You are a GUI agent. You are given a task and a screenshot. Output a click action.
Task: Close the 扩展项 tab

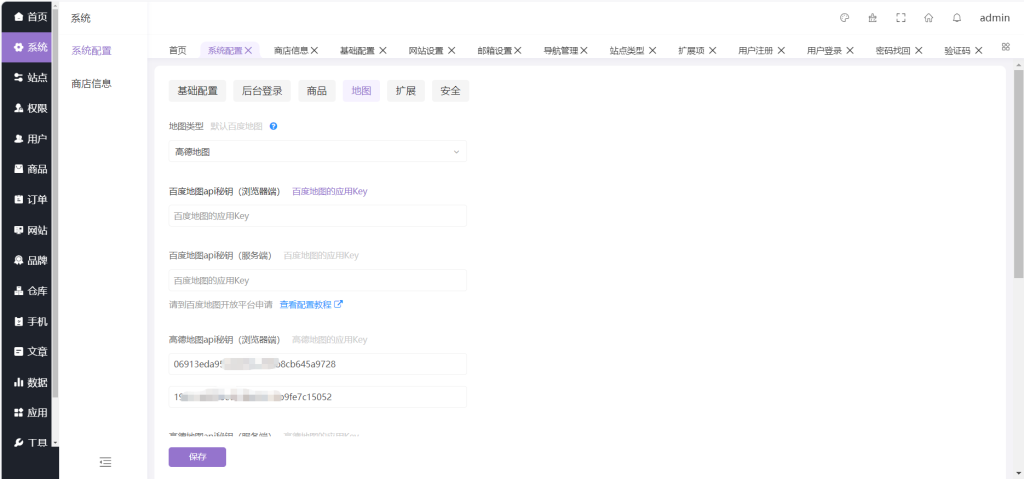712,50
